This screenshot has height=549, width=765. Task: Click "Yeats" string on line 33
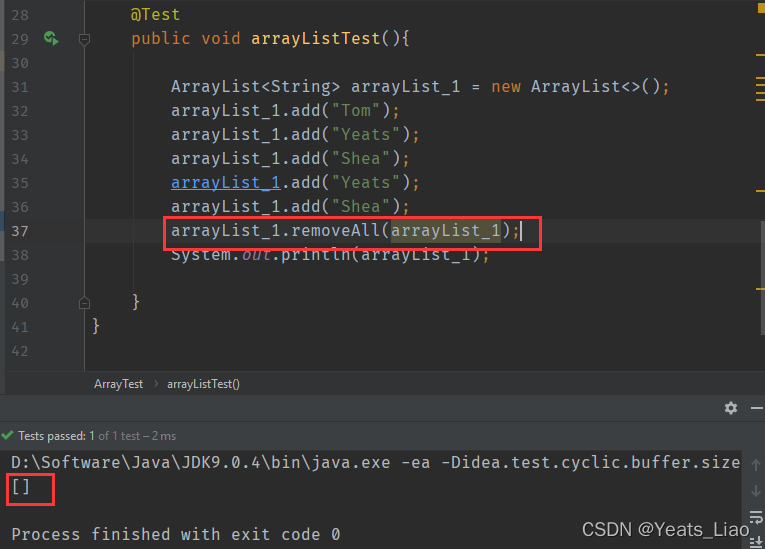pos(365,134)
